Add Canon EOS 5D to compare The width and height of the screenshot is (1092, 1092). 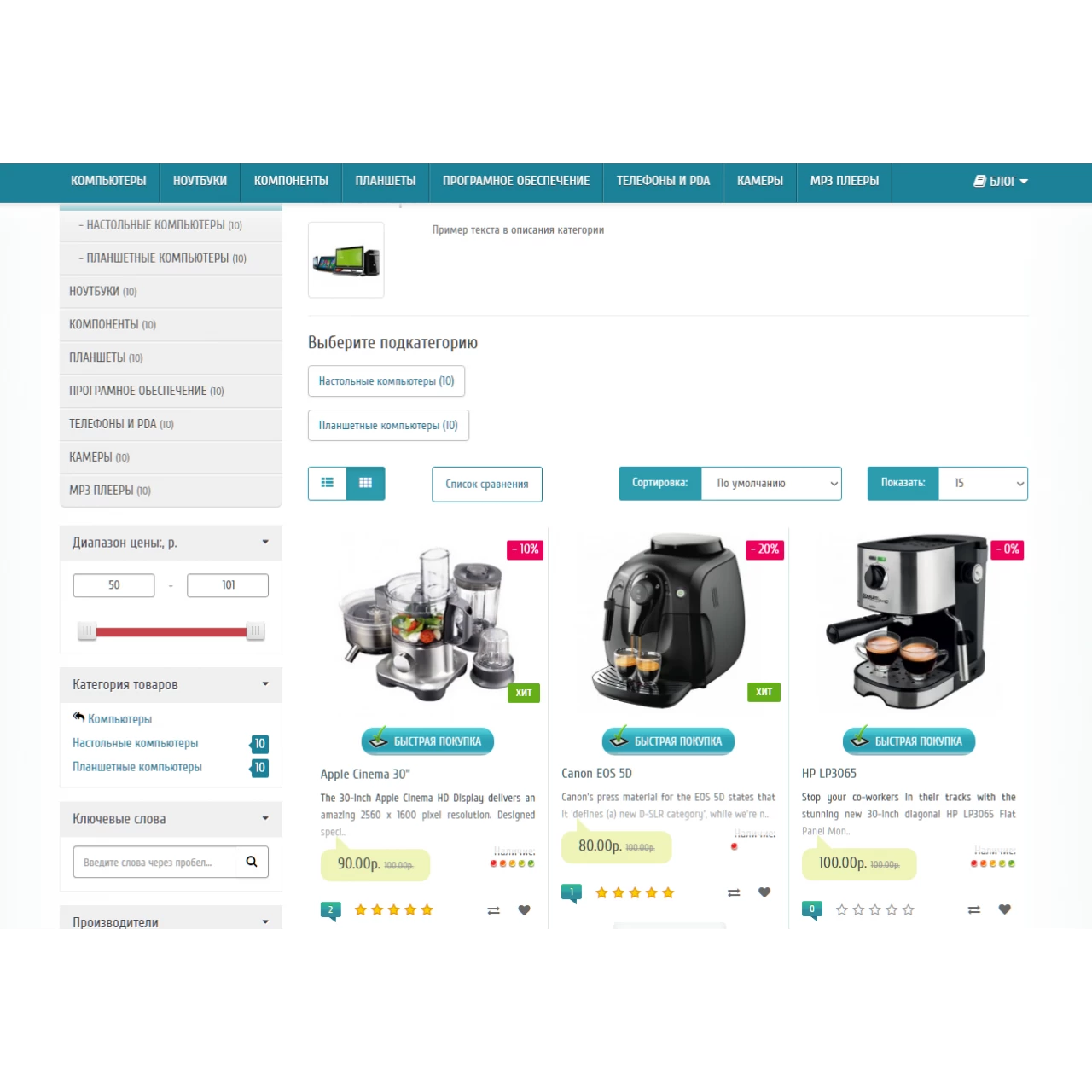point(734,892)
